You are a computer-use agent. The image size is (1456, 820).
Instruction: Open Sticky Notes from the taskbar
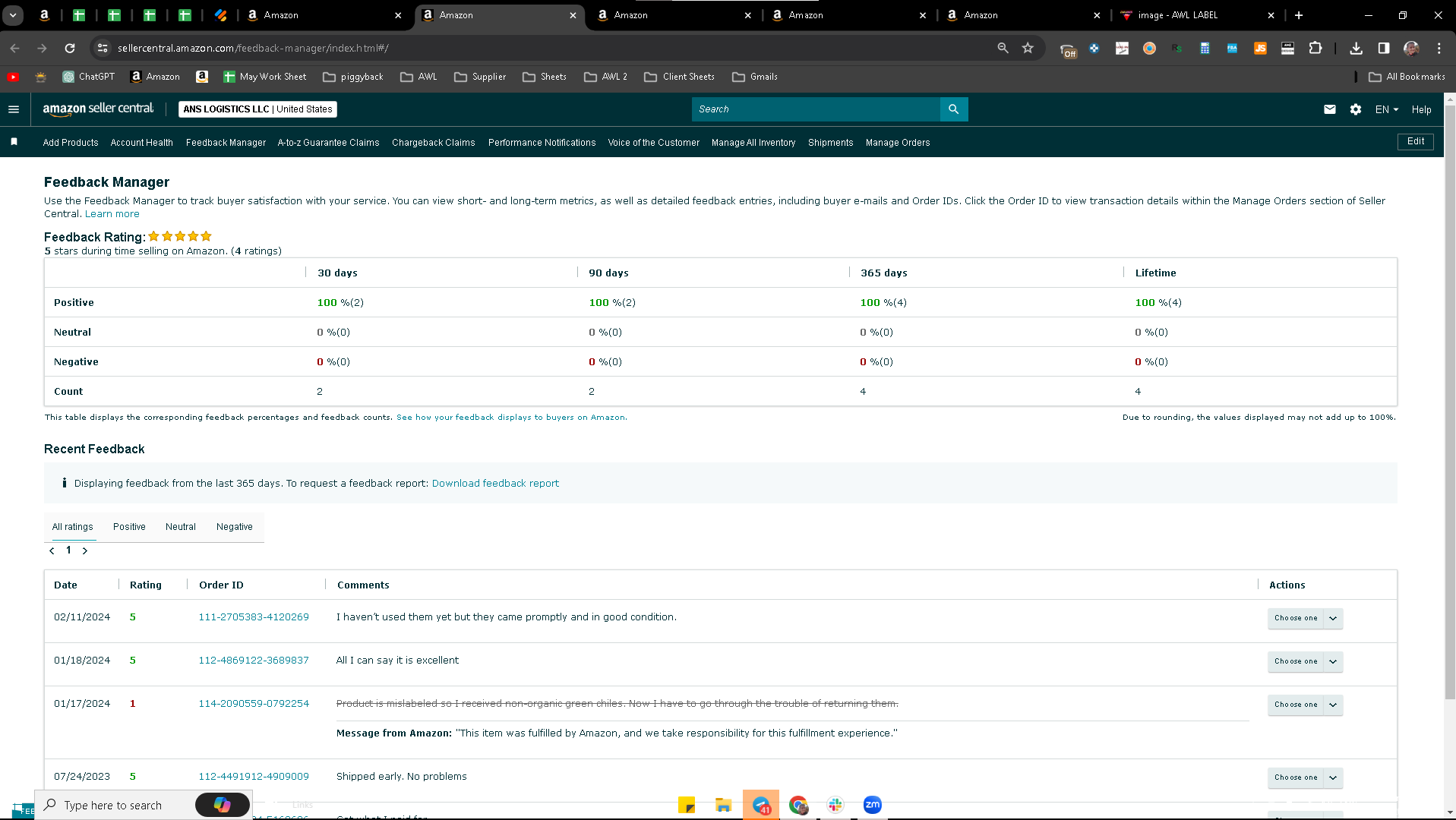click(687, 805)
